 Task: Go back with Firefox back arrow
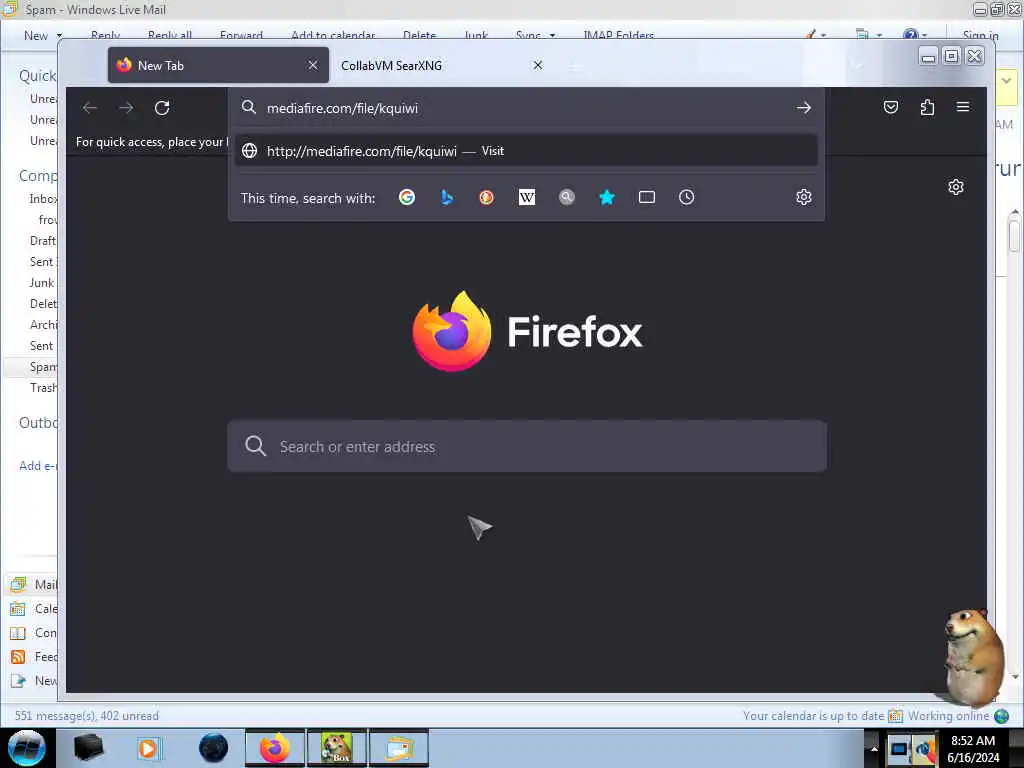coord(89,108)
